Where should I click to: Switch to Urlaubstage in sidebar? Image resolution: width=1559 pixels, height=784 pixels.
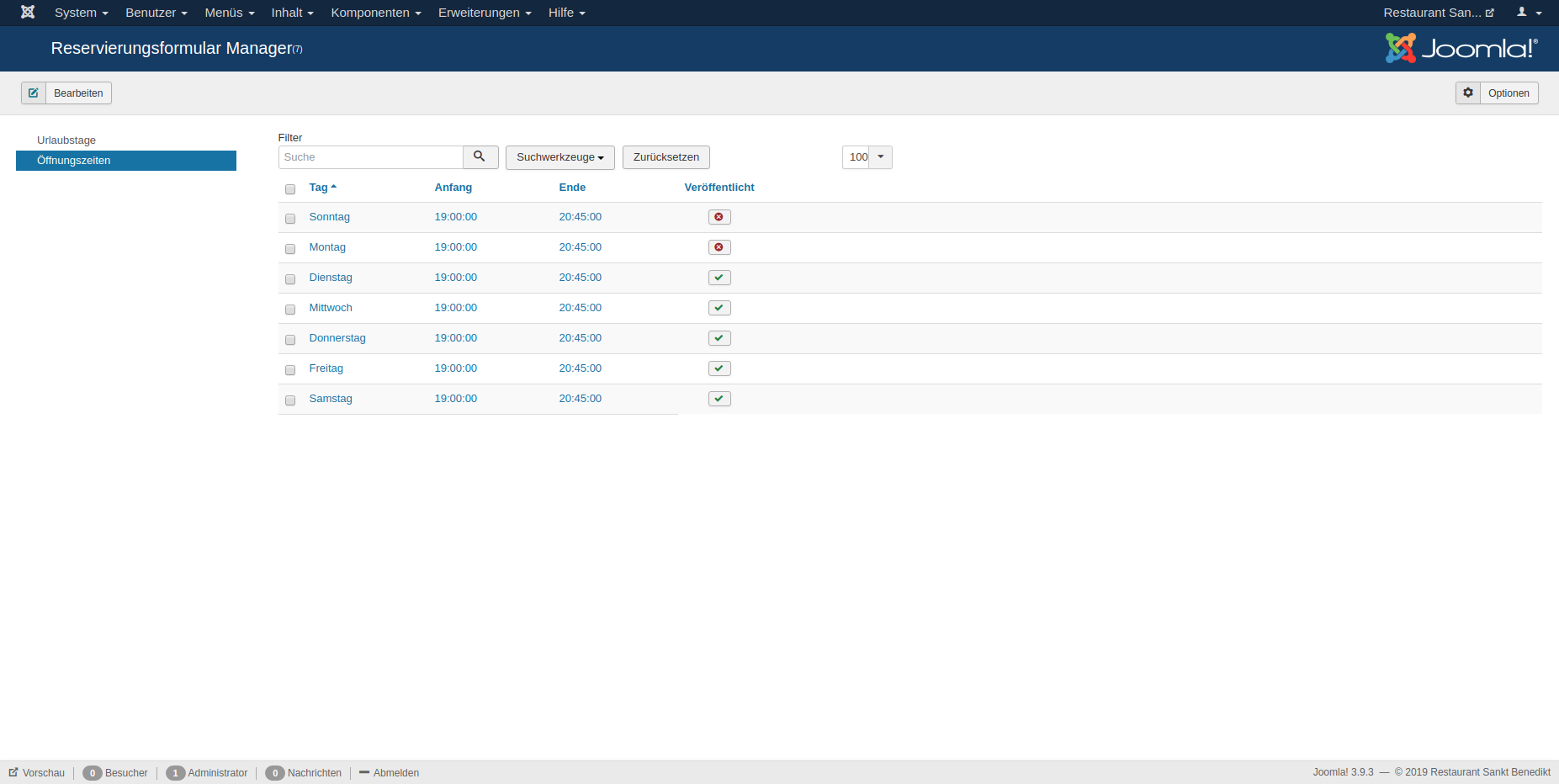pyautogui.click(x=66, y=140)
